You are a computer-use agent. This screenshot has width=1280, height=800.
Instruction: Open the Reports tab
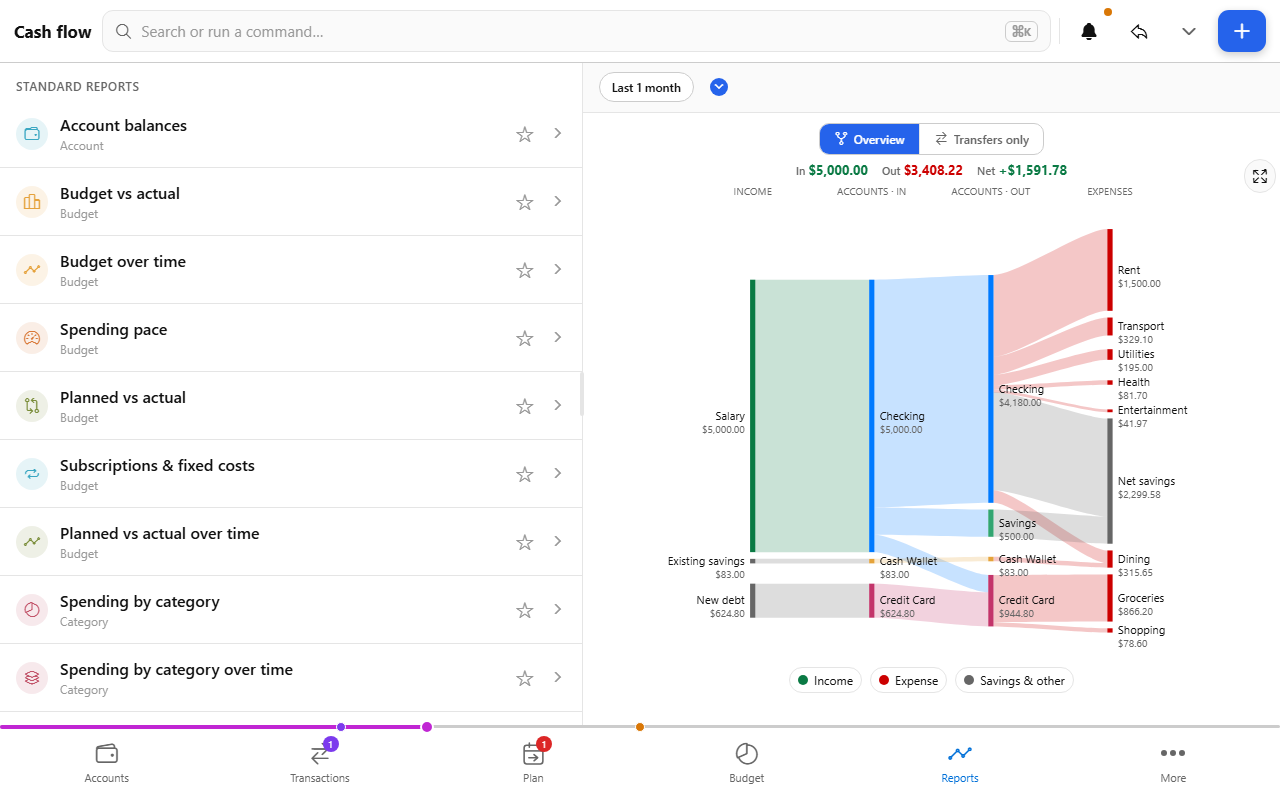(x=960, y=763)
